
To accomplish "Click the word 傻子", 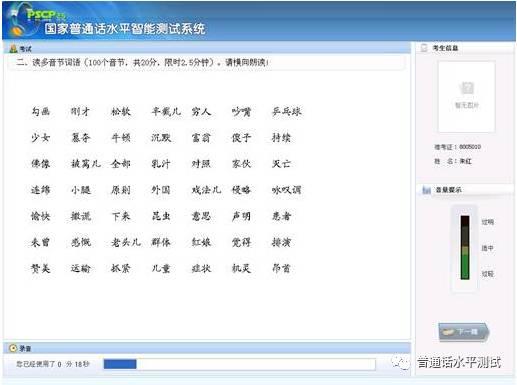I will coord(241,137).
